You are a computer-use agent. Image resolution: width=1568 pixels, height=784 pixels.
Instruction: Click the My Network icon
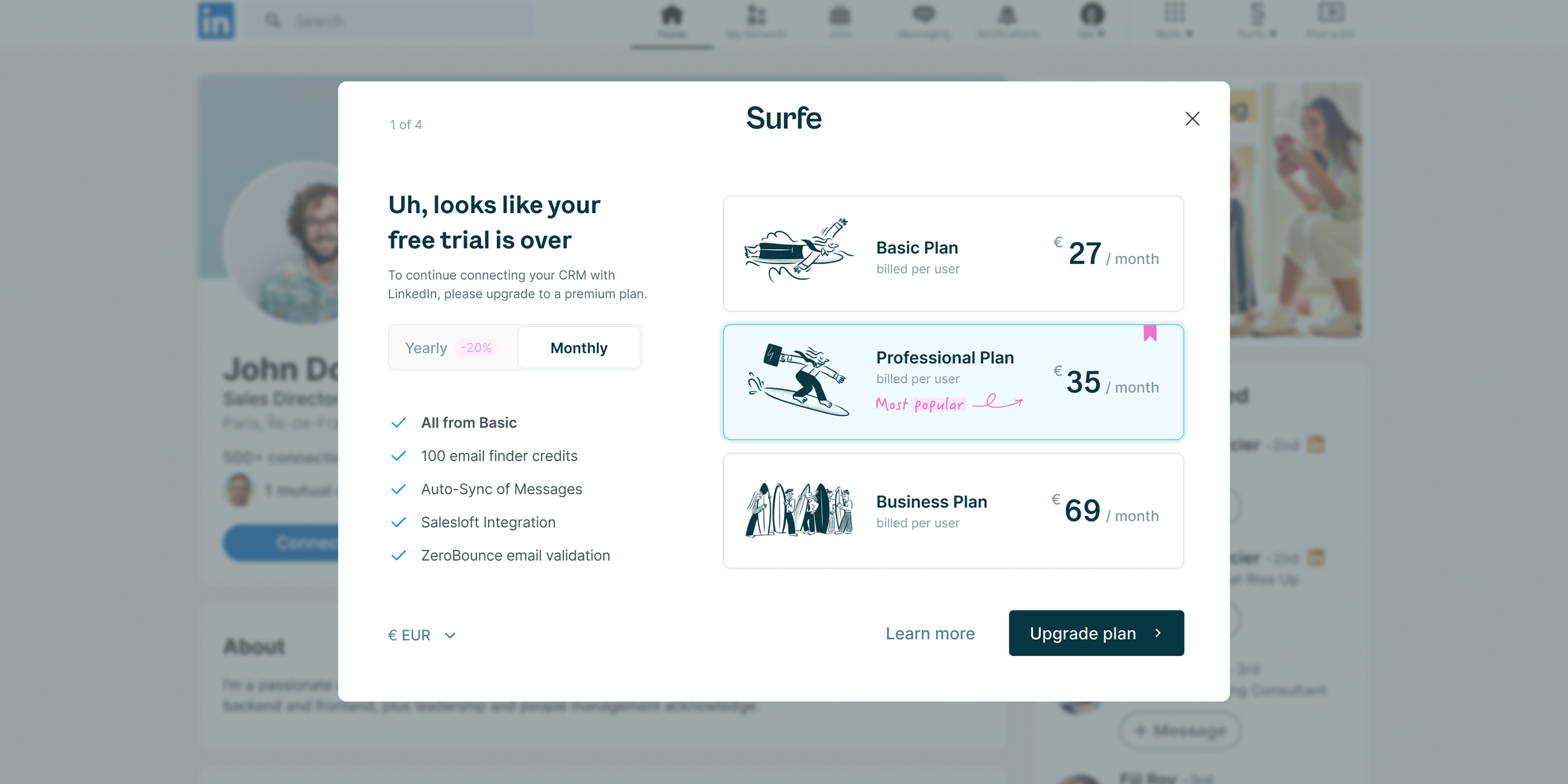pos(756,17)
